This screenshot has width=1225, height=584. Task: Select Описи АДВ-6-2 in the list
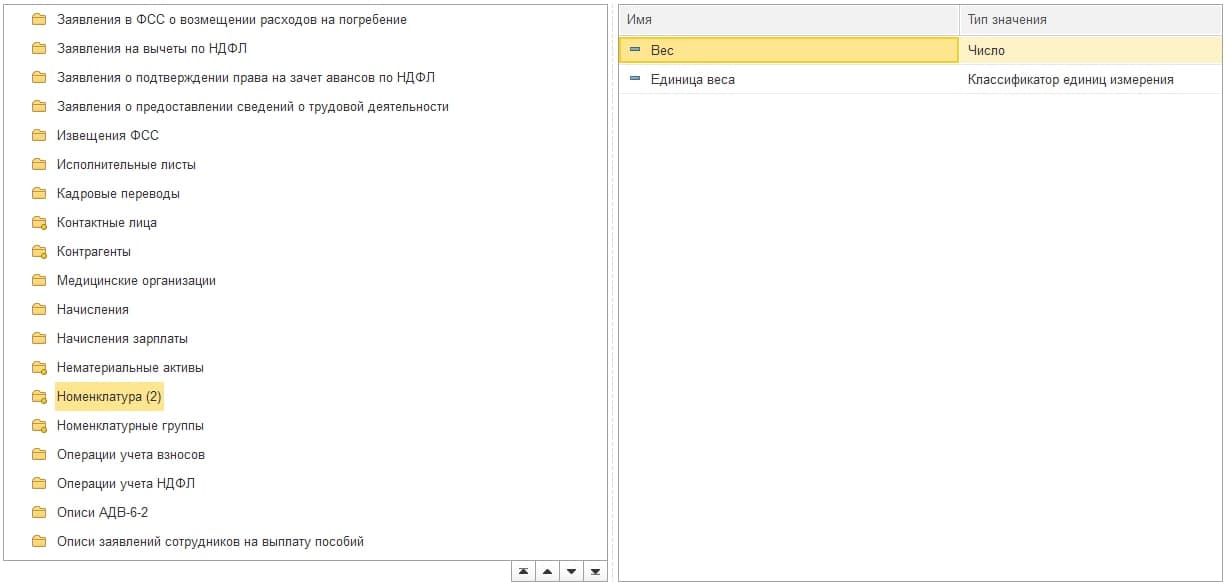pos(102,513)
